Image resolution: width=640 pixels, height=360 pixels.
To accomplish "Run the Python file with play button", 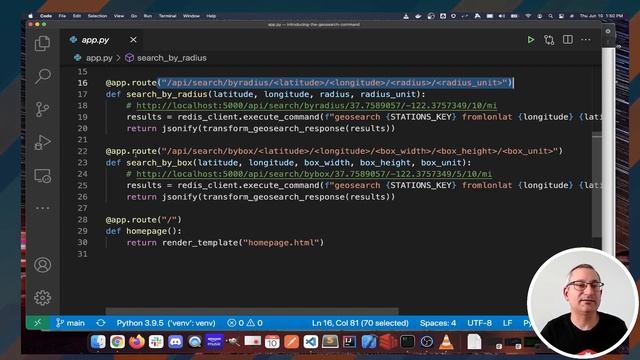I will [x=531, y=40].
